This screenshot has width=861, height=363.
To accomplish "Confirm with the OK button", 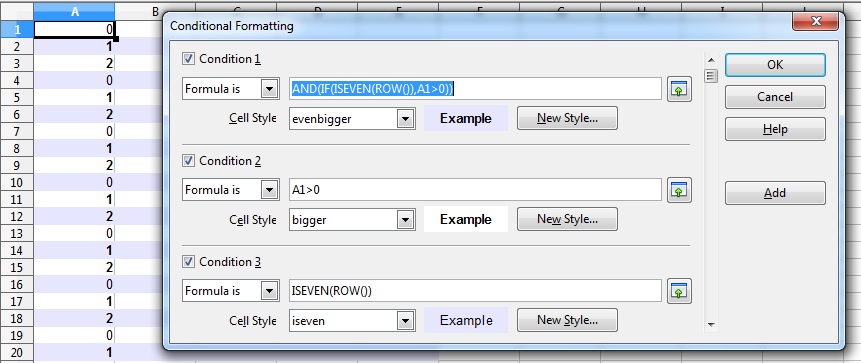I will pos(775,65).
